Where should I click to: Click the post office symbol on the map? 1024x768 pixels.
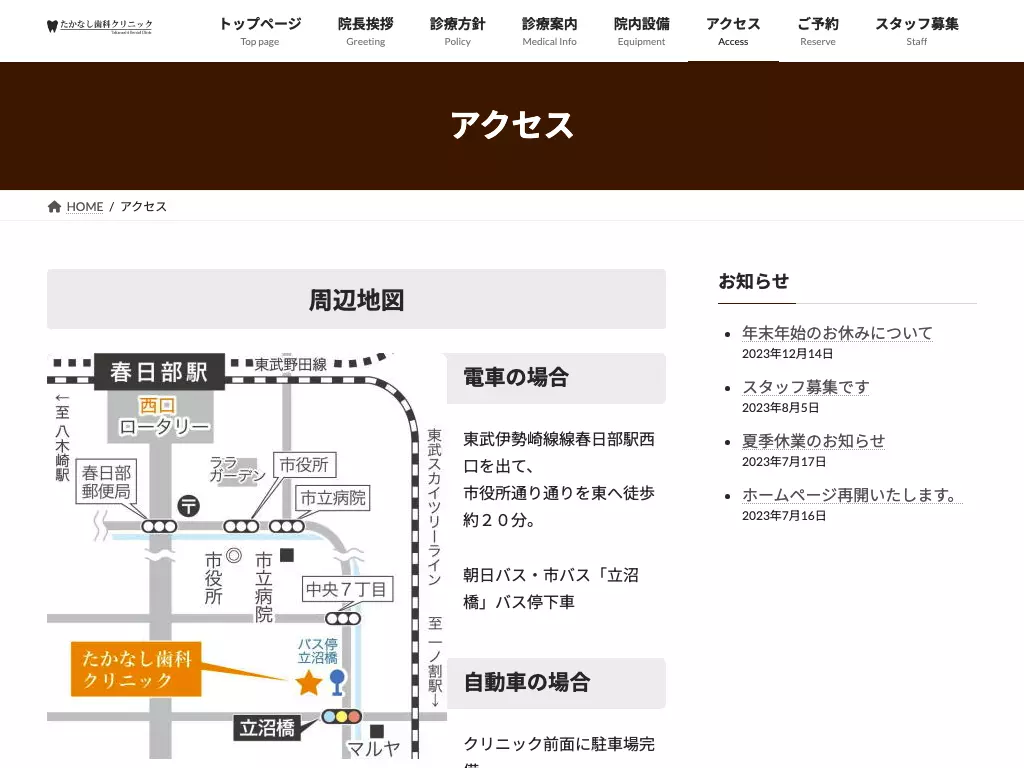(x=189, y=505)
